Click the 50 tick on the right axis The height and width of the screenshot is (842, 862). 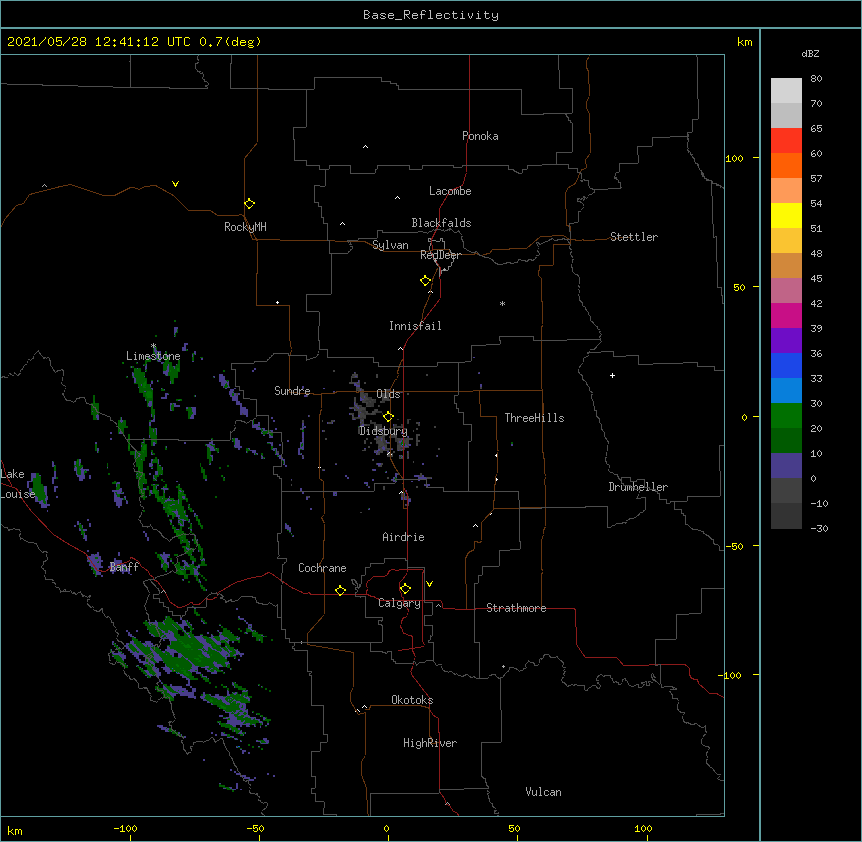click(x=739, y=287)
